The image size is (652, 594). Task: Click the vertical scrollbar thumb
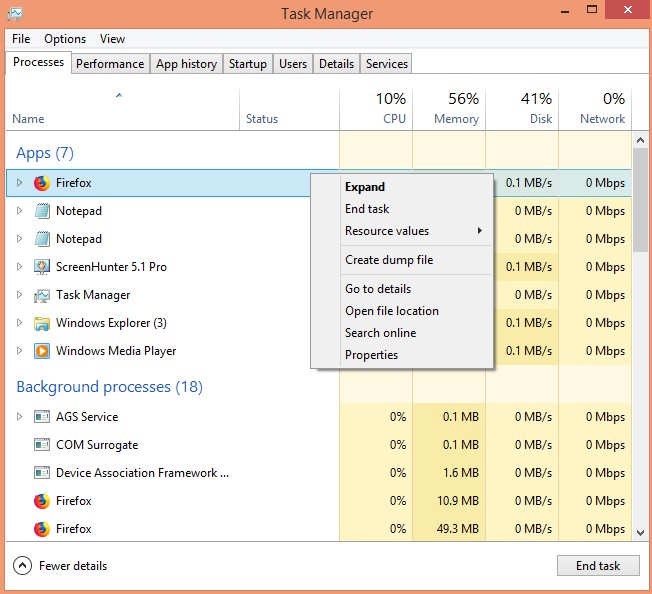pyautogui.click(x=640, y=200)
